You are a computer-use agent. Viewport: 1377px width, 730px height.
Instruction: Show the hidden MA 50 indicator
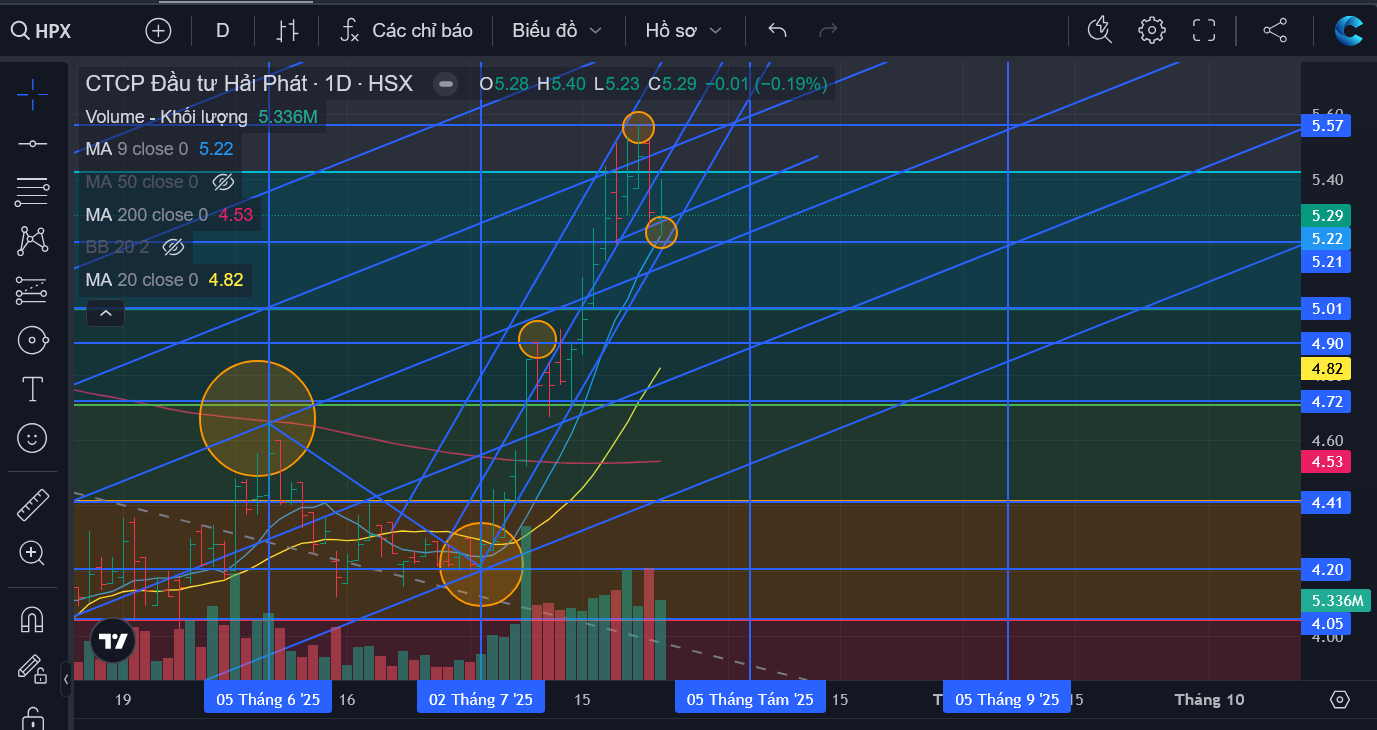click(x=224, y=182)
